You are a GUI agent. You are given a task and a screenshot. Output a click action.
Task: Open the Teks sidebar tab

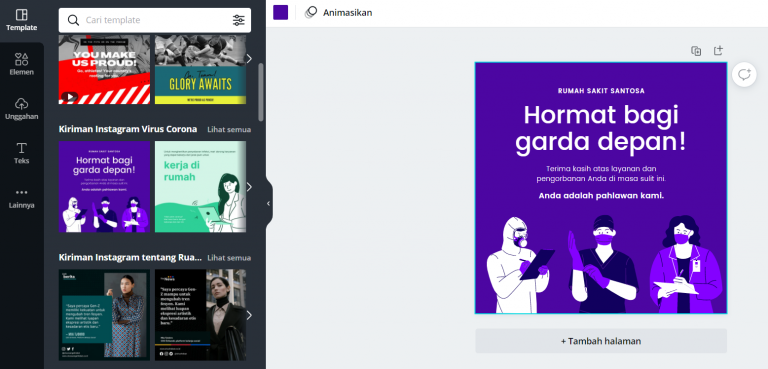click(22, 153)
